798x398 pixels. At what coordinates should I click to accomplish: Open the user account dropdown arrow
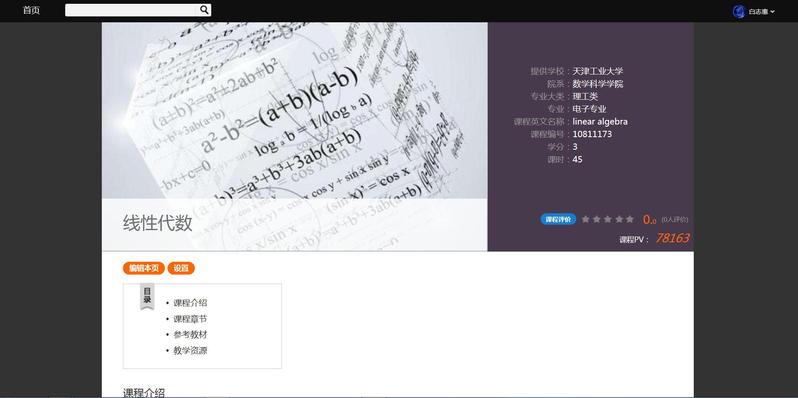click(773, 12)
